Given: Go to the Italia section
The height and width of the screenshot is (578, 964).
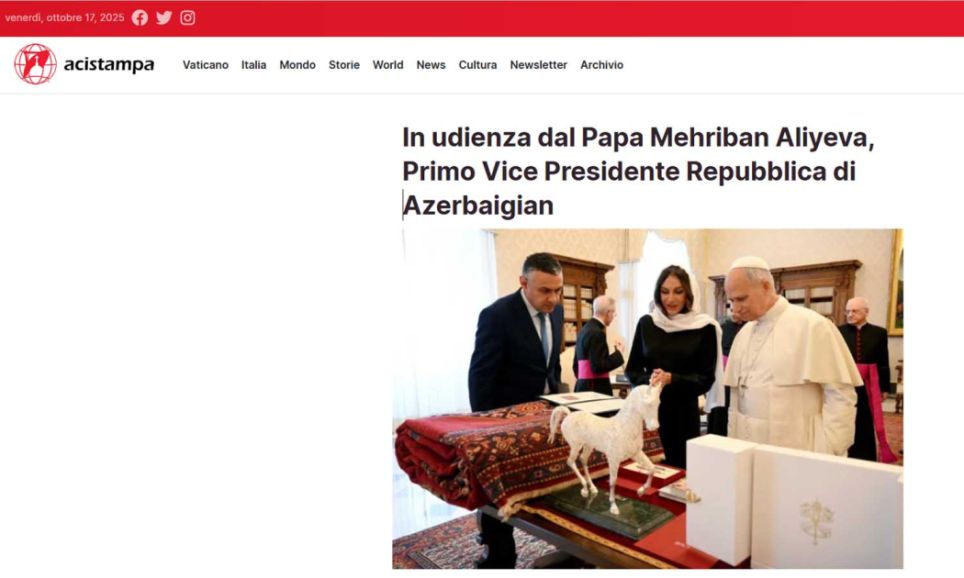Looking at the screenshot, I should pos(253,65).
